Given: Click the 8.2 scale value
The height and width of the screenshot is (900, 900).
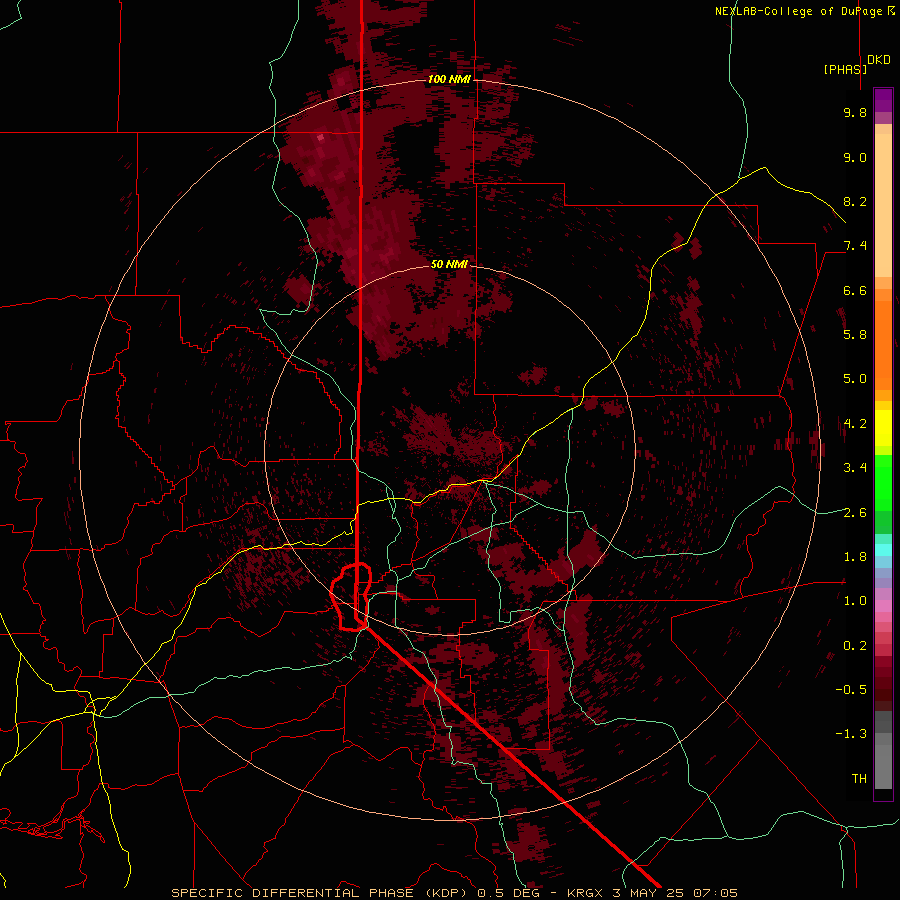Looking at the screenshot, I should click(855, 201).
